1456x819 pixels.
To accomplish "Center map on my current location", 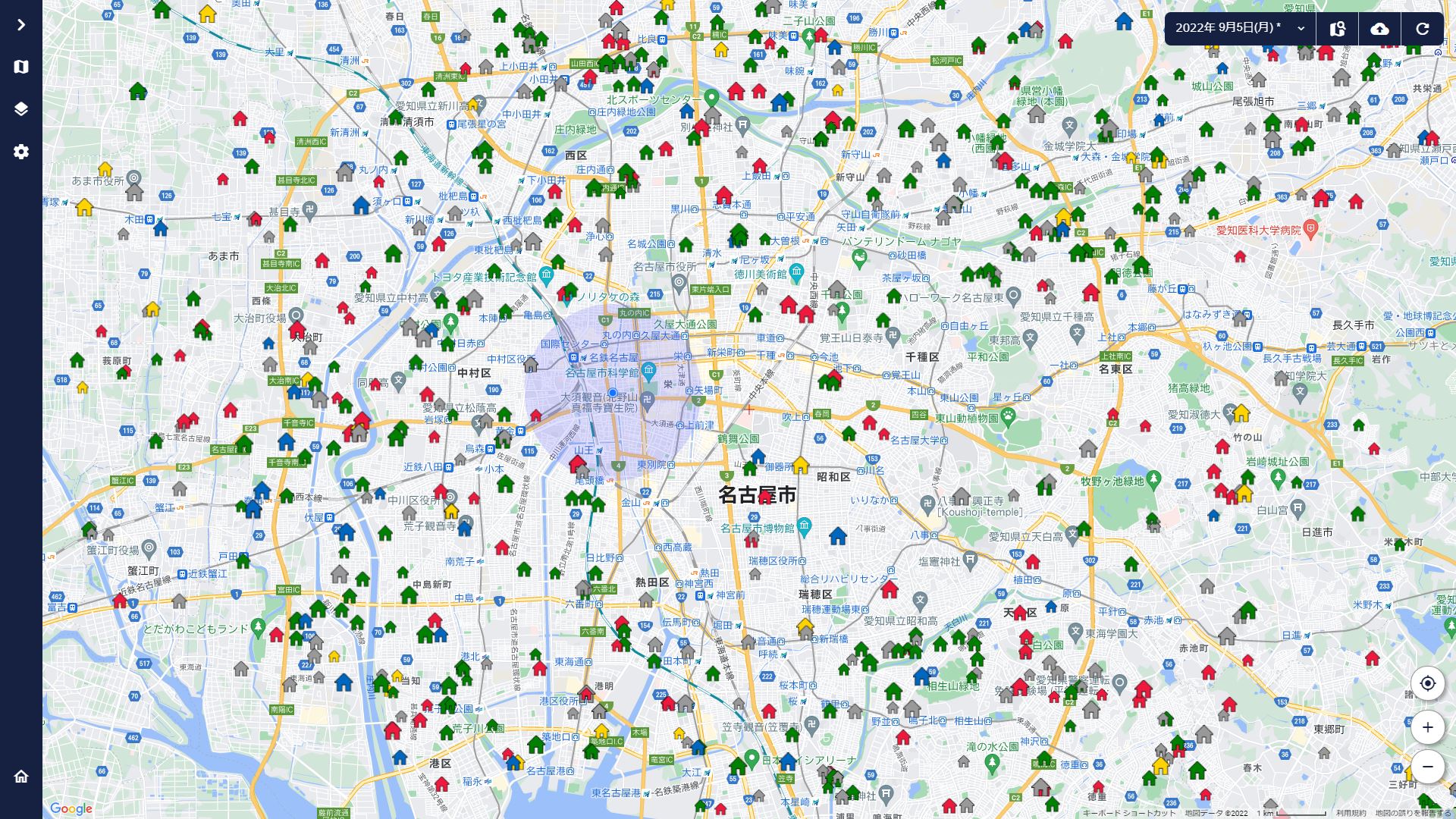I will [x=1427, y=683].
